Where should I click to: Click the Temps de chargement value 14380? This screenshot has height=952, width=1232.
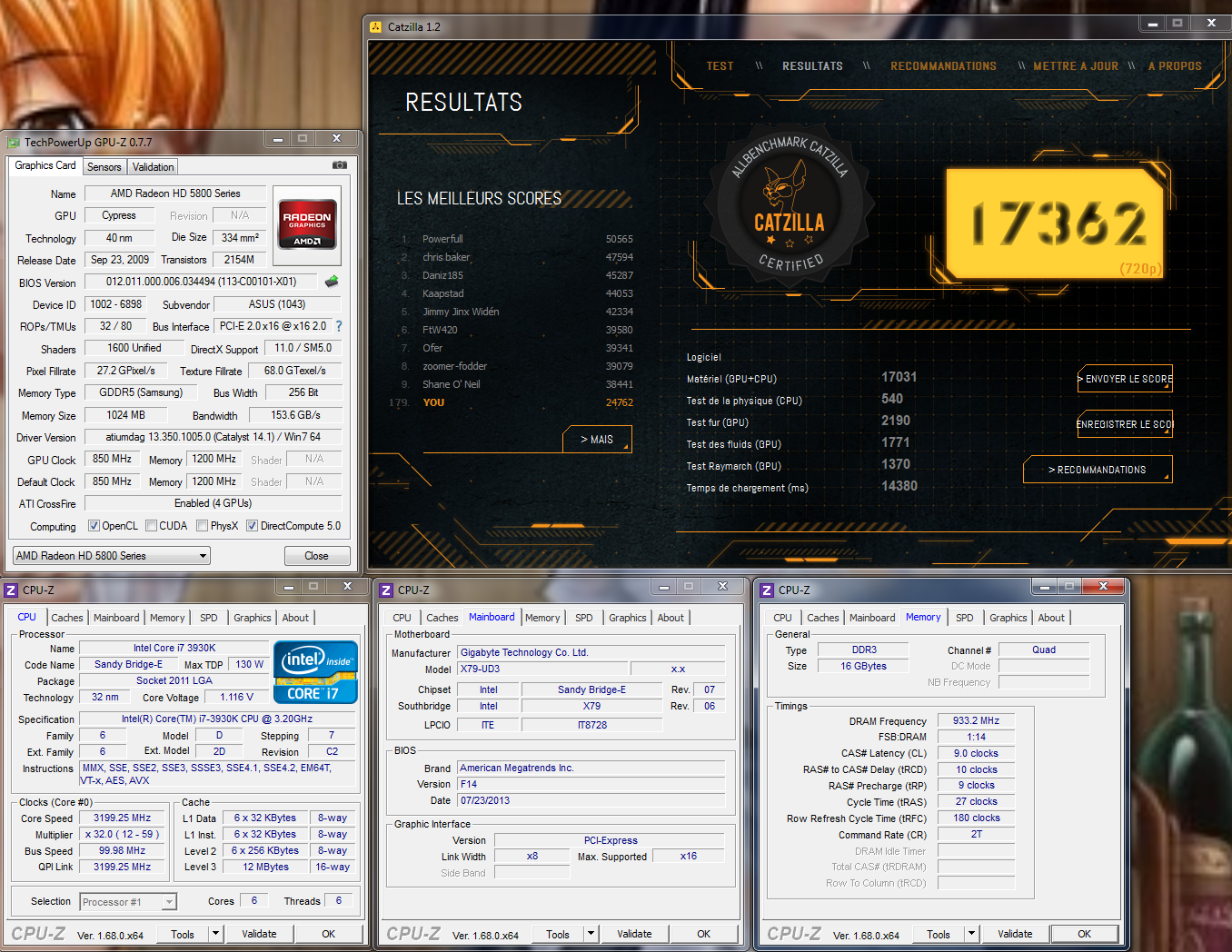[x=899, y=486]
